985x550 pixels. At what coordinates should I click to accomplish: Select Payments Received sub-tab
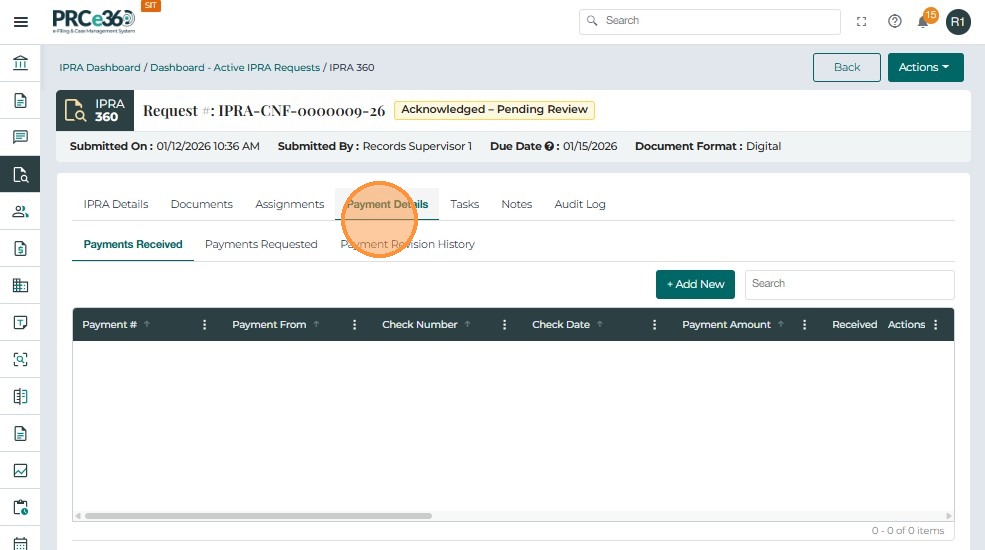click(133, 244)
